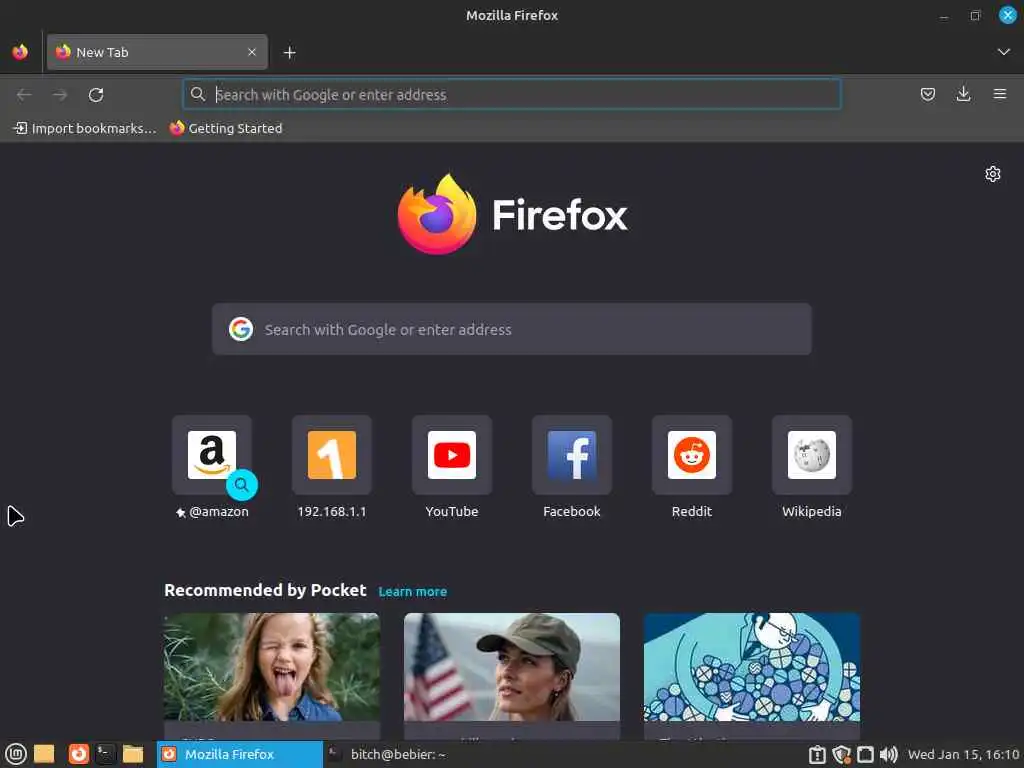1024x768 pixels.
Task: Show desktop folder icon in taskbar
Action: (x=44, y=754)
